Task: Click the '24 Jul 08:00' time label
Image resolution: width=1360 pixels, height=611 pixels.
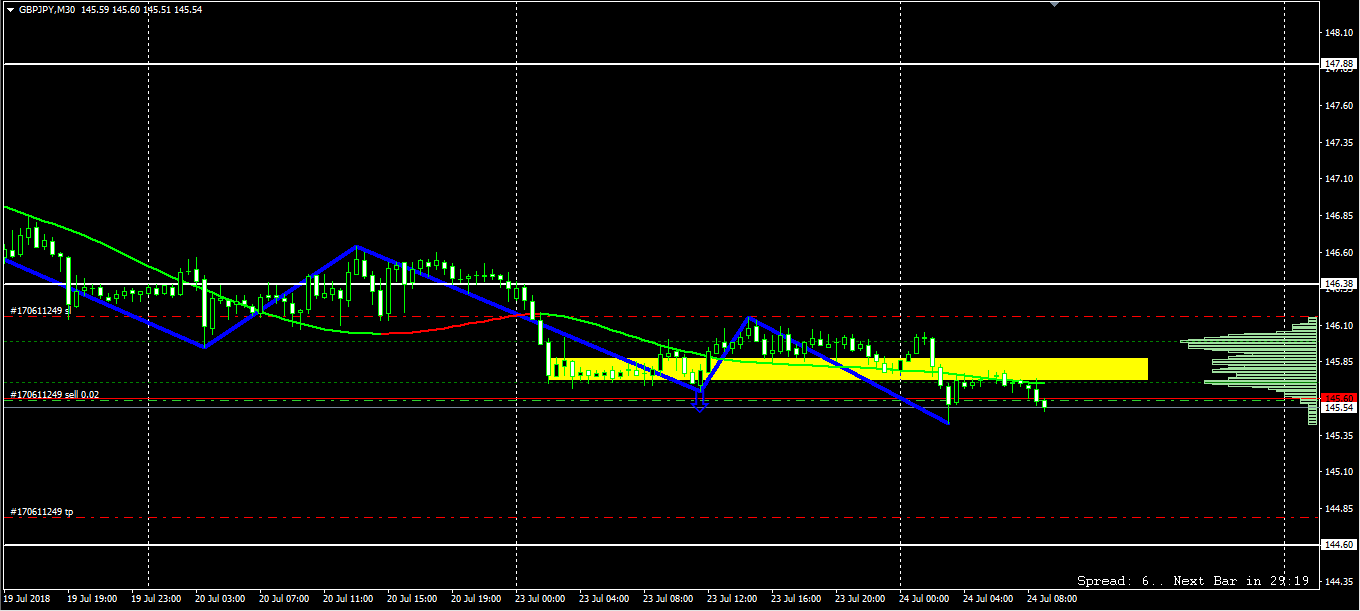Action: (1050, 598)
